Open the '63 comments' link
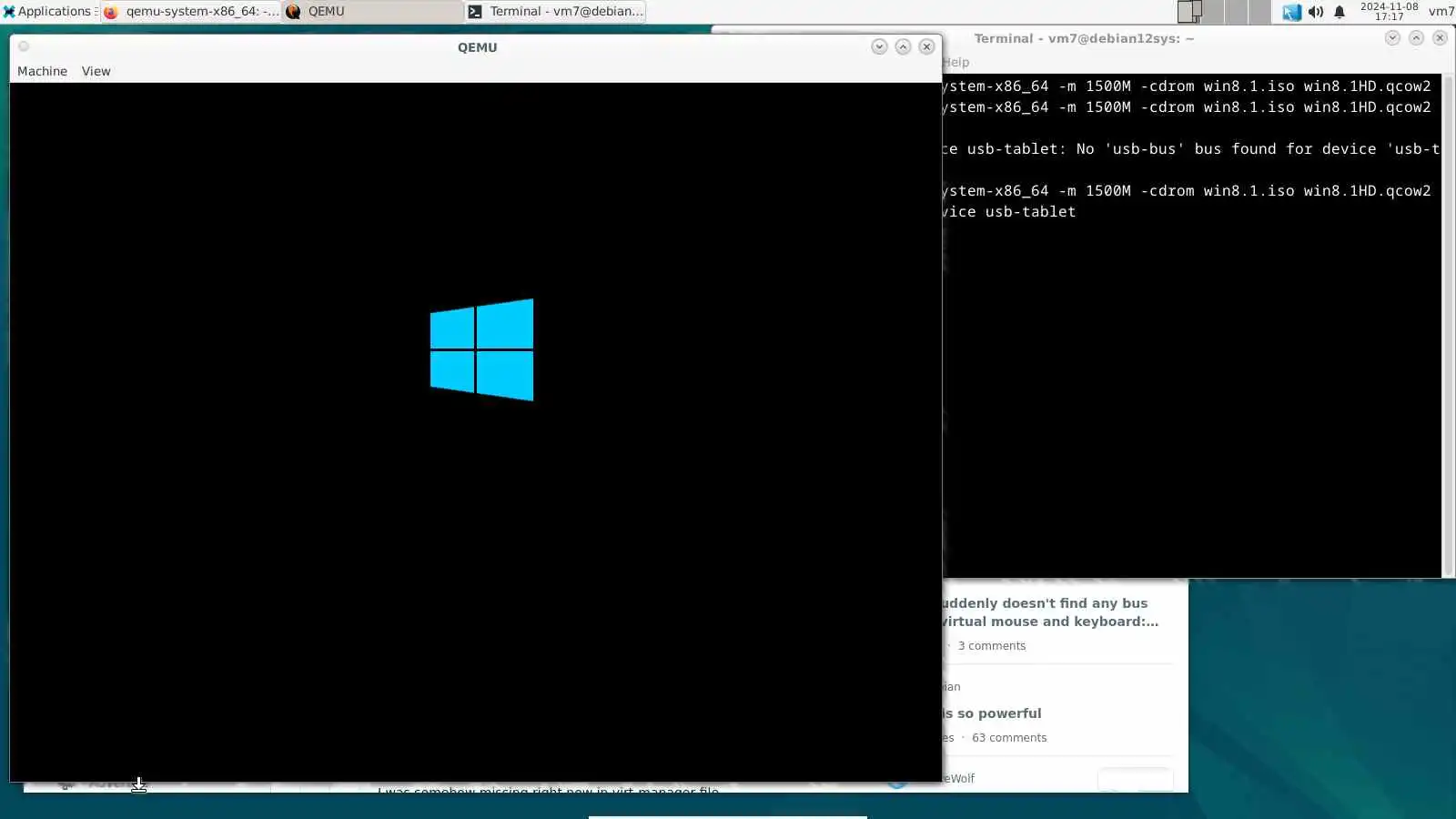1456x819 pixels. pyautogui.click(x=1009, y=738)
